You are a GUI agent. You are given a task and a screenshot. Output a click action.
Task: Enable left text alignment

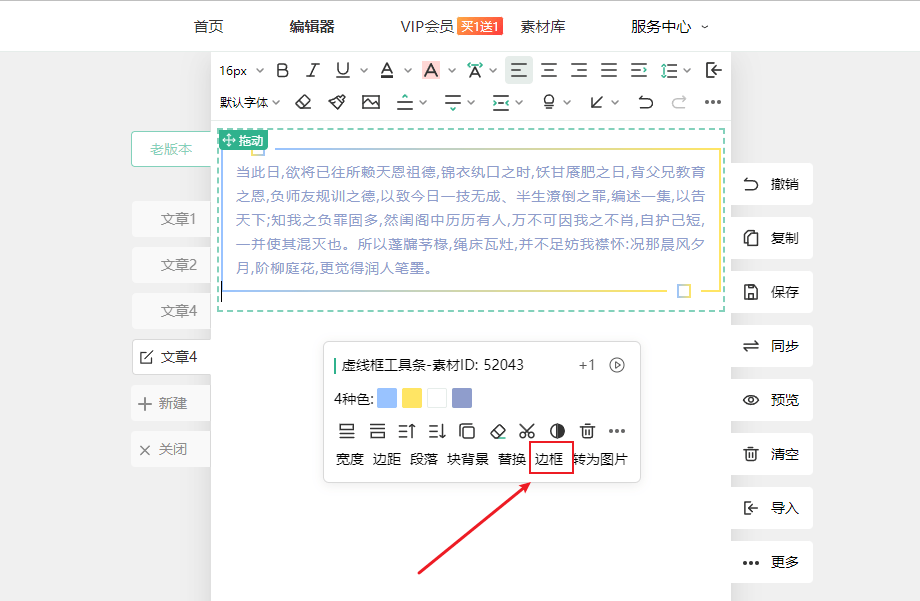pos(518,70)
